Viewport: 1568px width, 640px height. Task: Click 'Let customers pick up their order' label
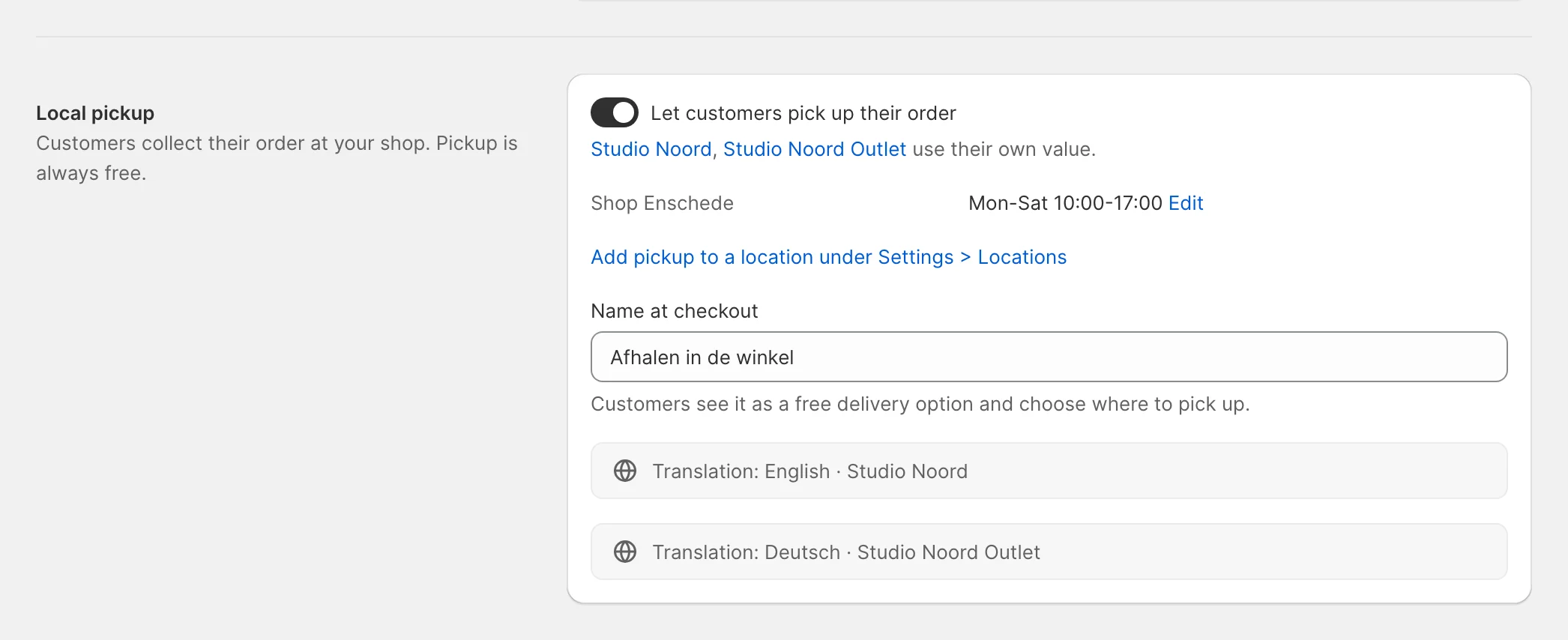[x=803, y=113]
